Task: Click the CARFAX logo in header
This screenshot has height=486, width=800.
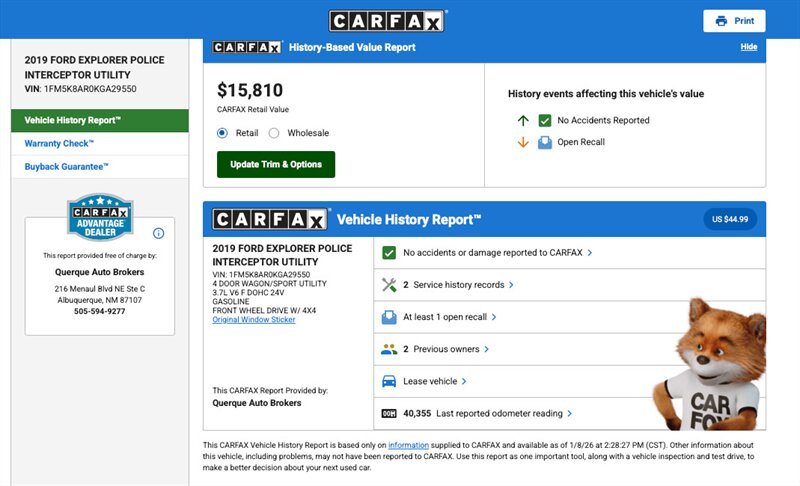Action: (387, 20)
